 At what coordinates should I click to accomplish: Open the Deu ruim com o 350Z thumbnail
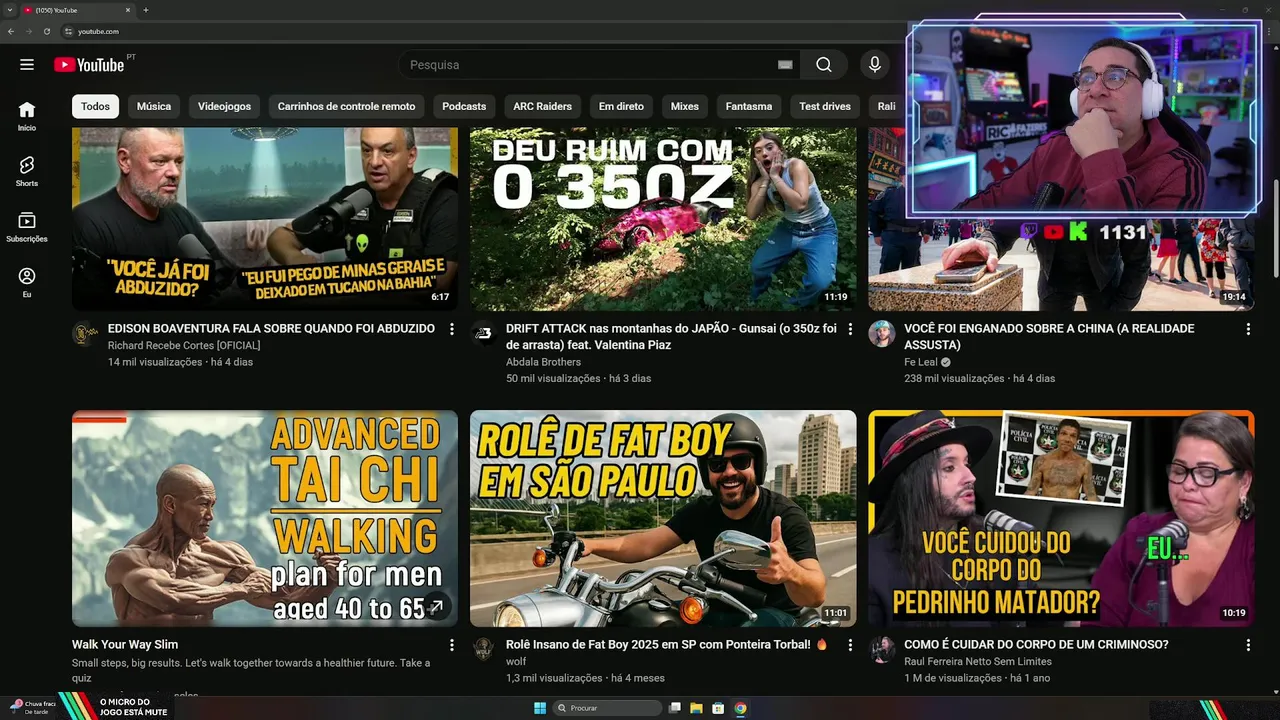(663, 219)
